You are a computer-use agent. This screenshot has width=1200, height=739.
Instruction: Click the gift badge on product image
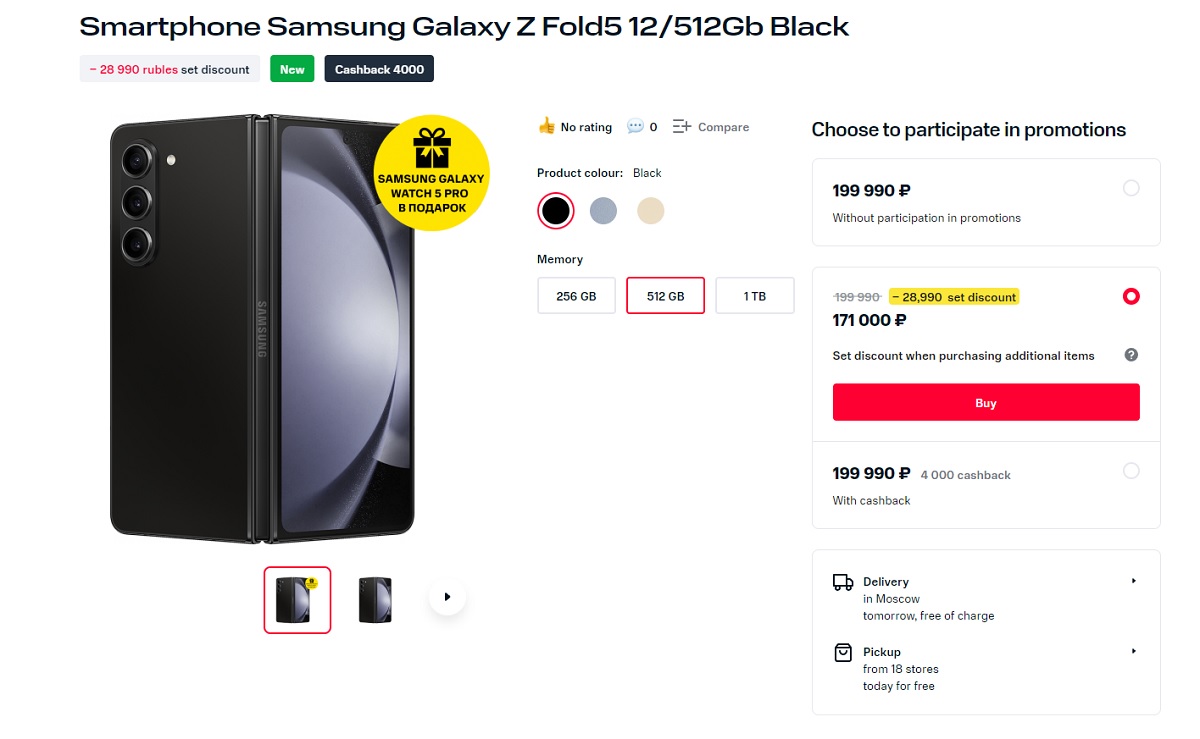pos(431,172)
